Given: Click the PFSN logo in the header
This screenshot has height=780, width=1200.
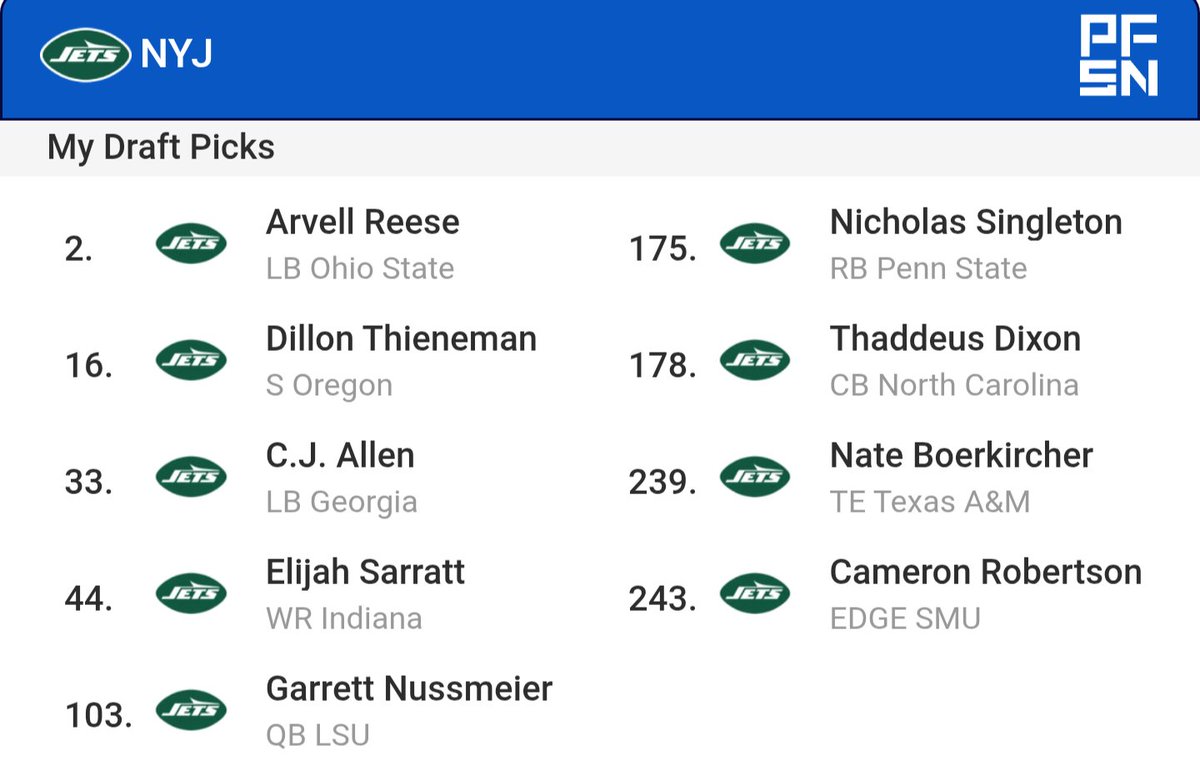Looking at the screenshot, I should [1119, 56].
